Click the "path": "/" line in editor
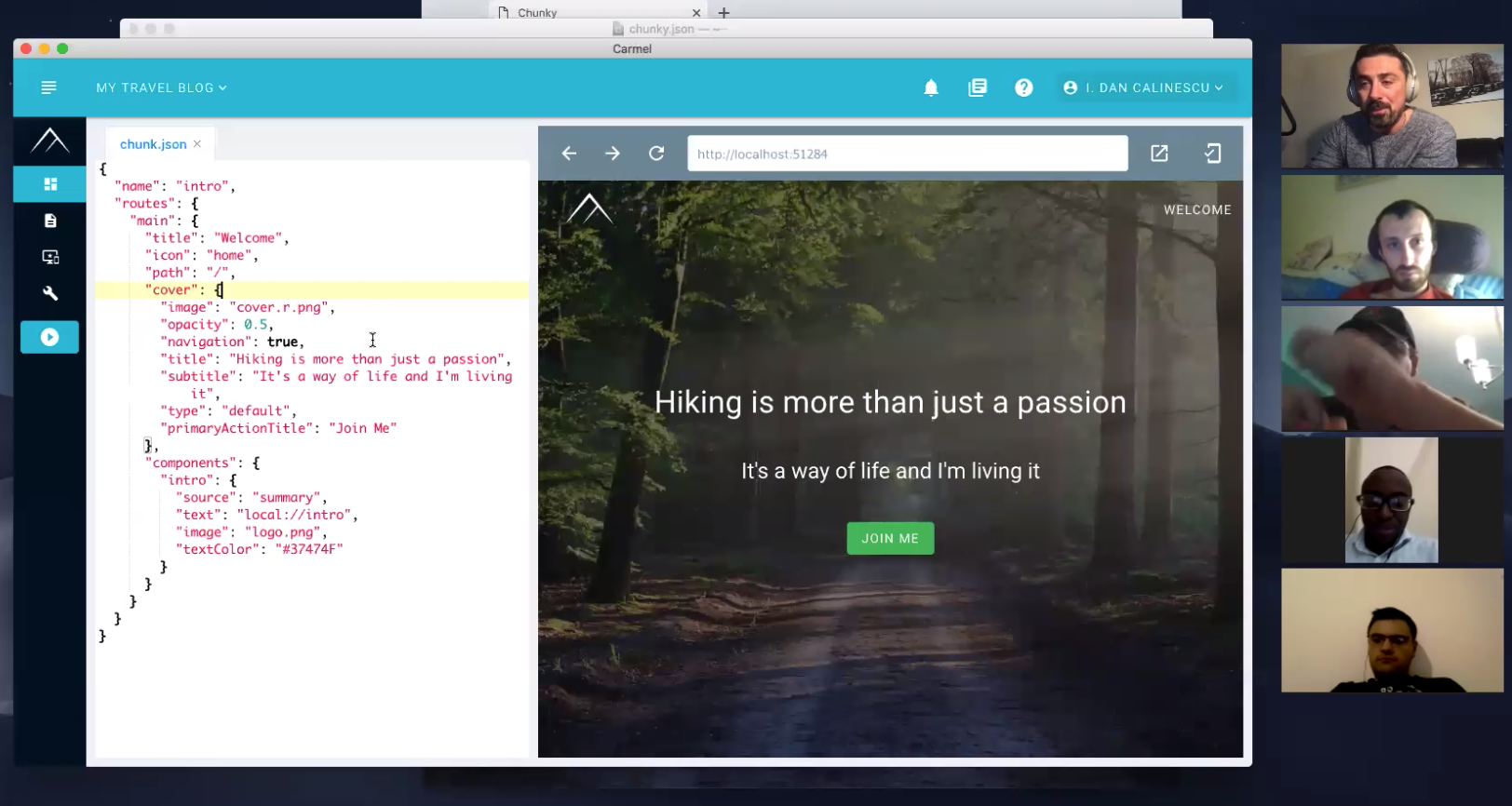The image size is (1512, 806). pos(191,273)
